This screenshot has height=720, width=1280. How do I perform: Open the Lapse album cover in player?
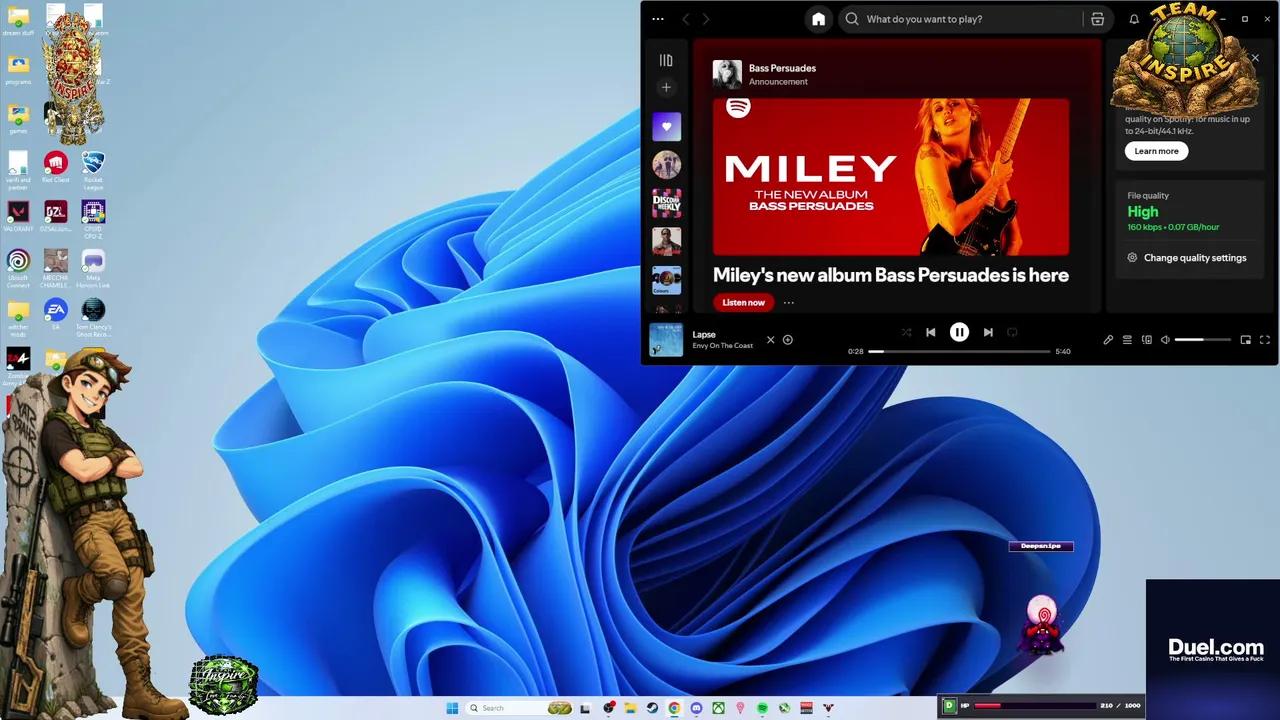(666, 340)
